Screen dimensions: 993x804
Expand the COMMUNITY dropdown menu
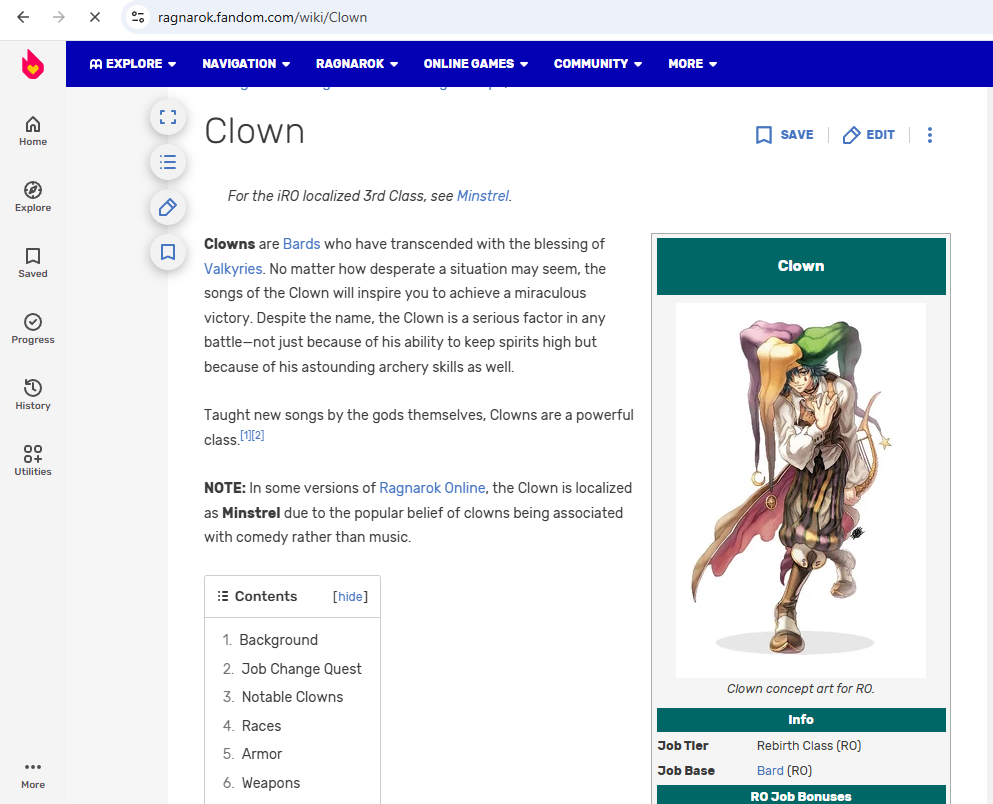tap(598, 64)
